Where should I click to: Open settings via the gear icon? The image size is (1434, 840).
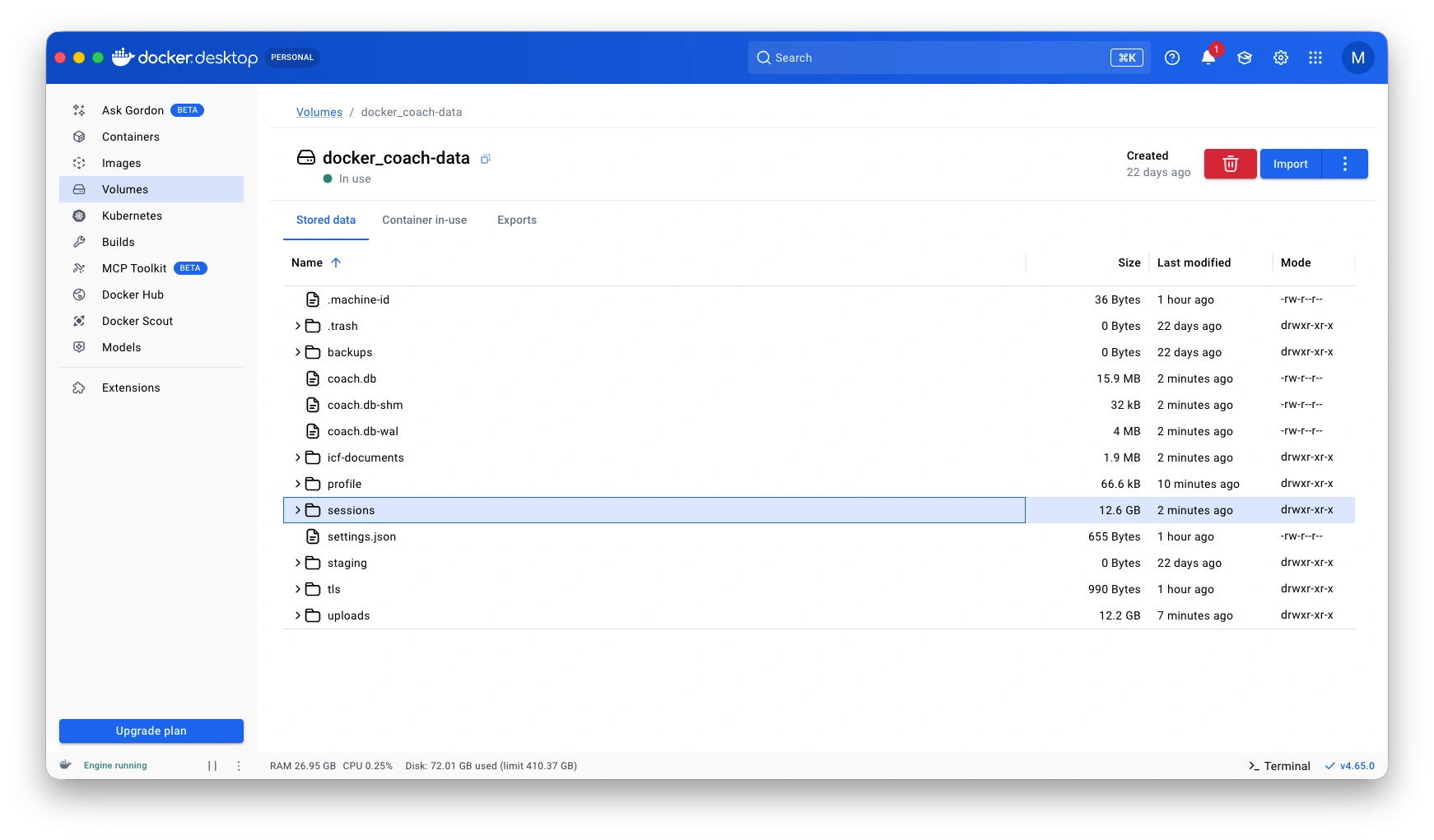click(1280, 58)
